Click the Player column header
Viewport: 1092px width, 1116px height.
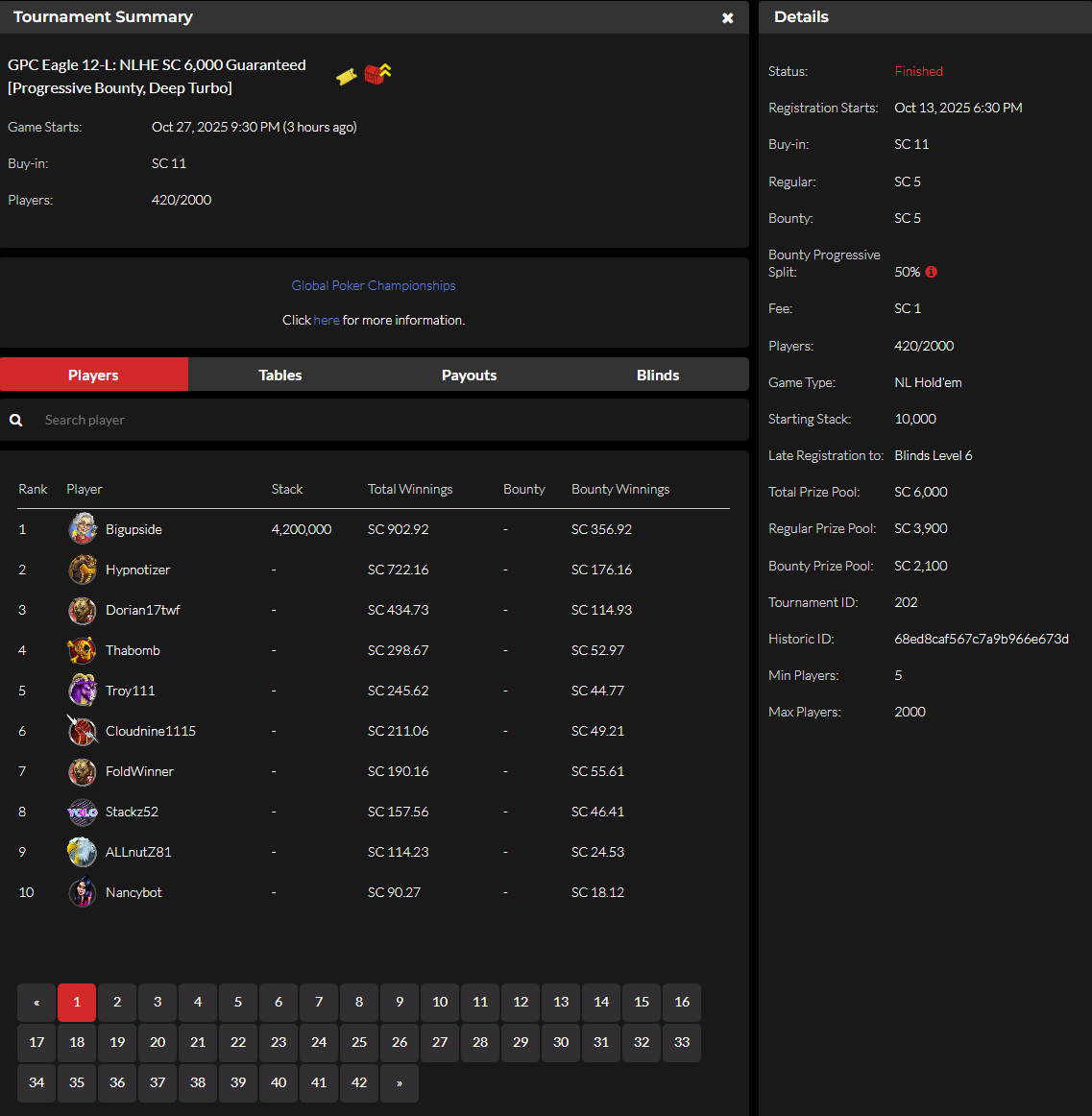(x=85, y=489)
